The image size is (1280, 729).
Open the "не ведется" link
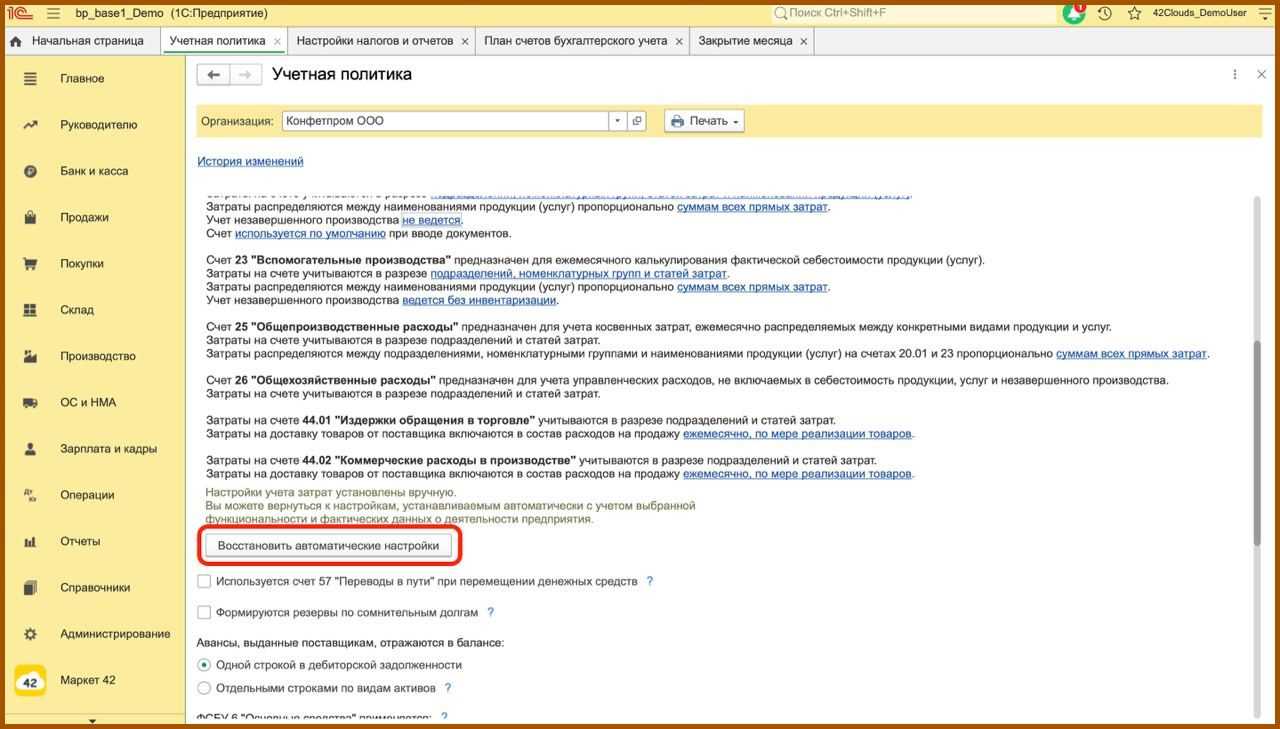[431, 220]
